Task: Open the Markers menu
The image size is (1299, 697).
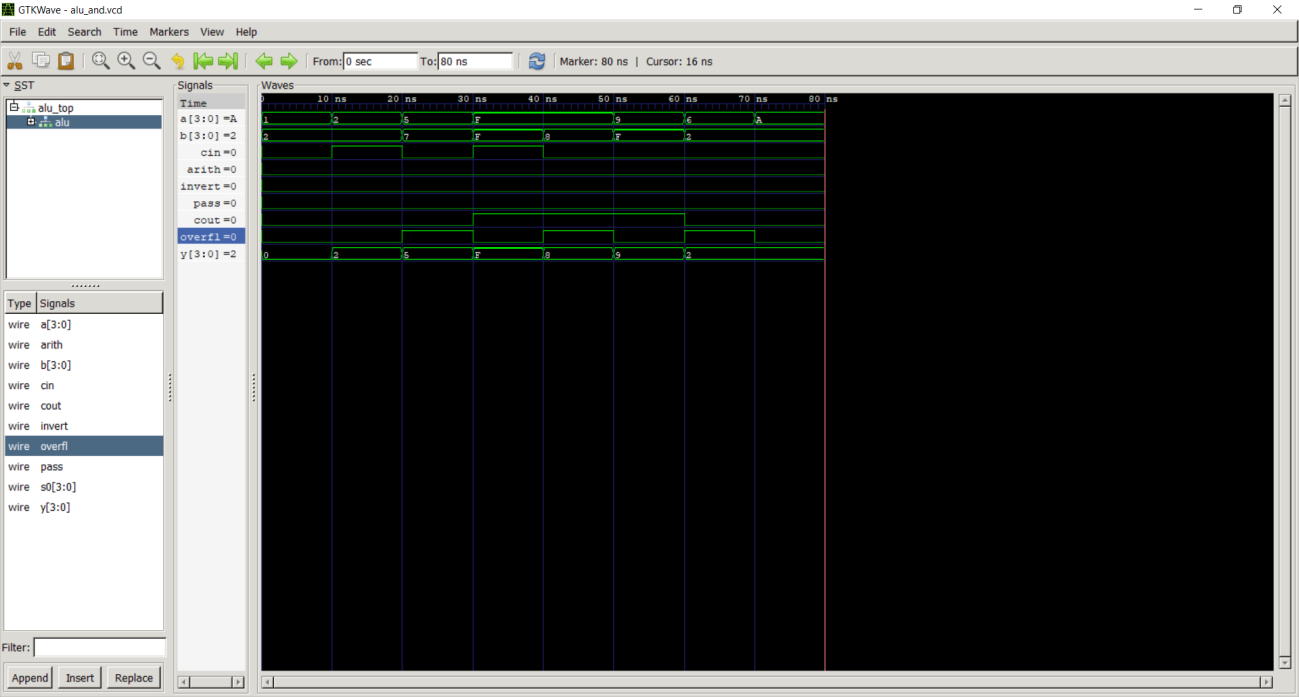Action: tap(169, 32)
